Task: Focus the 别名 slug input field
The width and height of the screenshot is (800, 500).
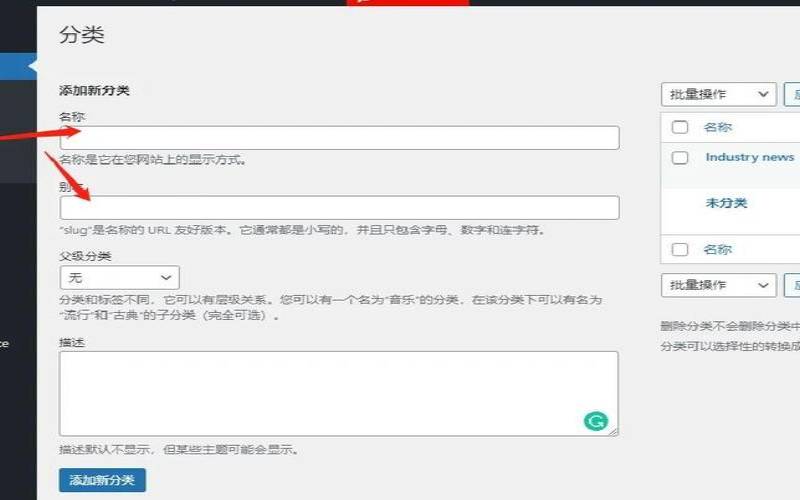Action: coord(339,208)
